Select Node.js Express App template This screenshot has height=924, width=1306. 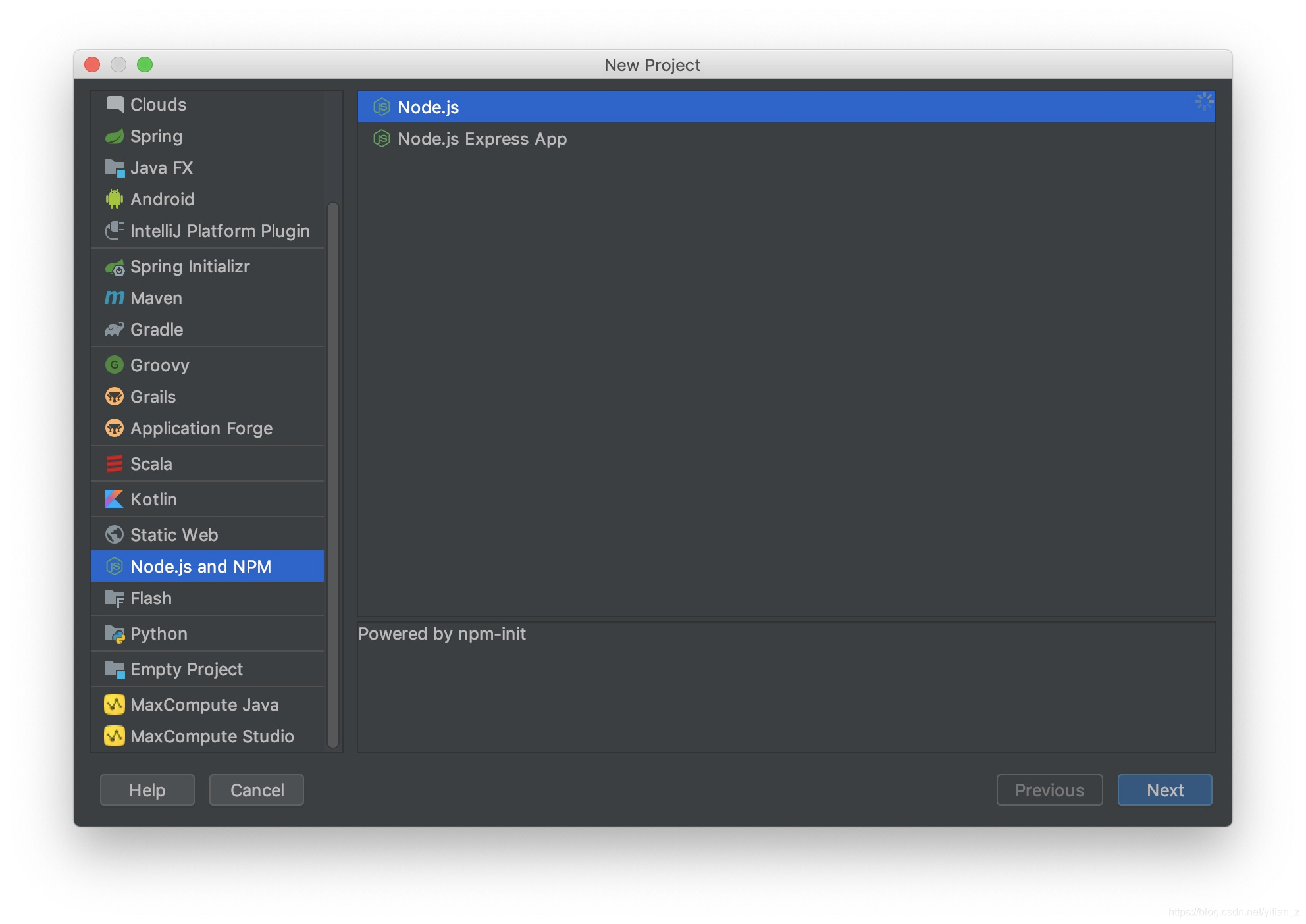[x=482, y=139]
